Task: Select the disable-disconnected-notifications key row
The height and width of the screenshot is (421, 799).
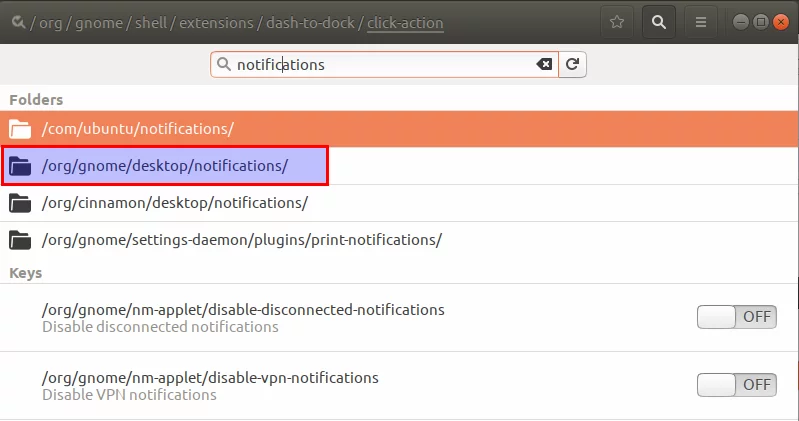Action: [x=400, y=318]
